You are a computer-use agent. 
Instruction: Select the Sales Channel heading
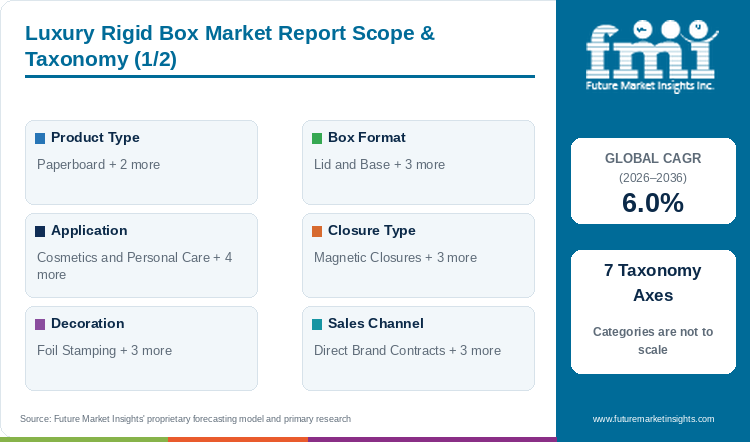pos(376,323)
